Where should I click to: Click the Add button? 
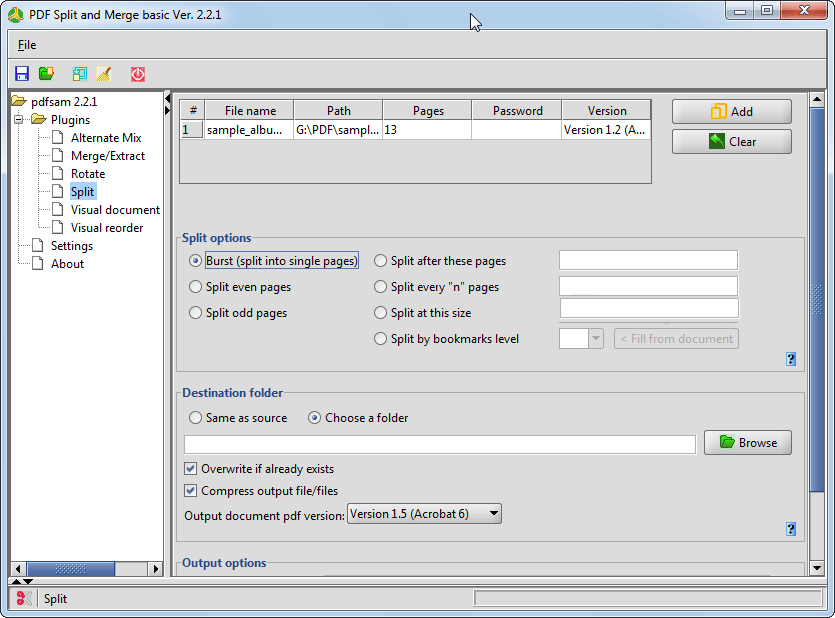click(x=731, y=112)
